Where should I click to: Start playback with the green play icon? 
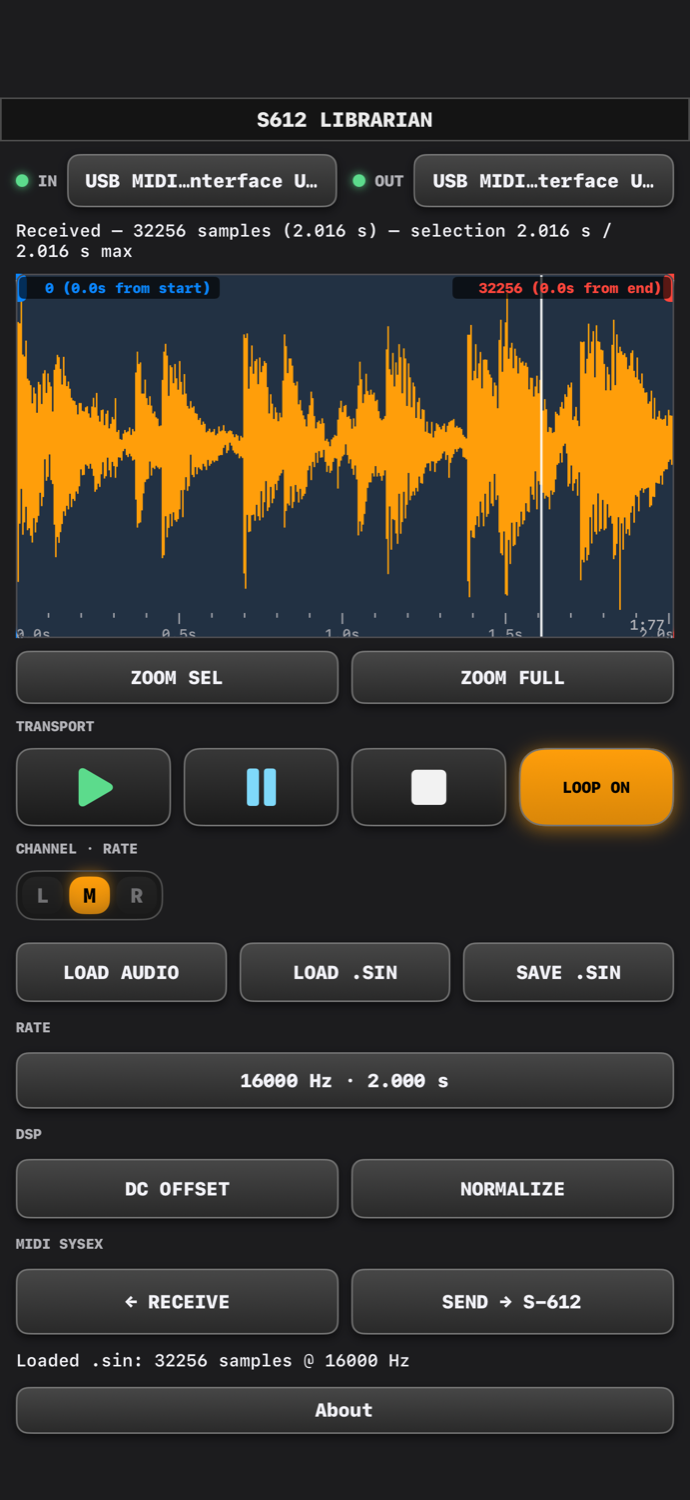click(x=94, y=787)
